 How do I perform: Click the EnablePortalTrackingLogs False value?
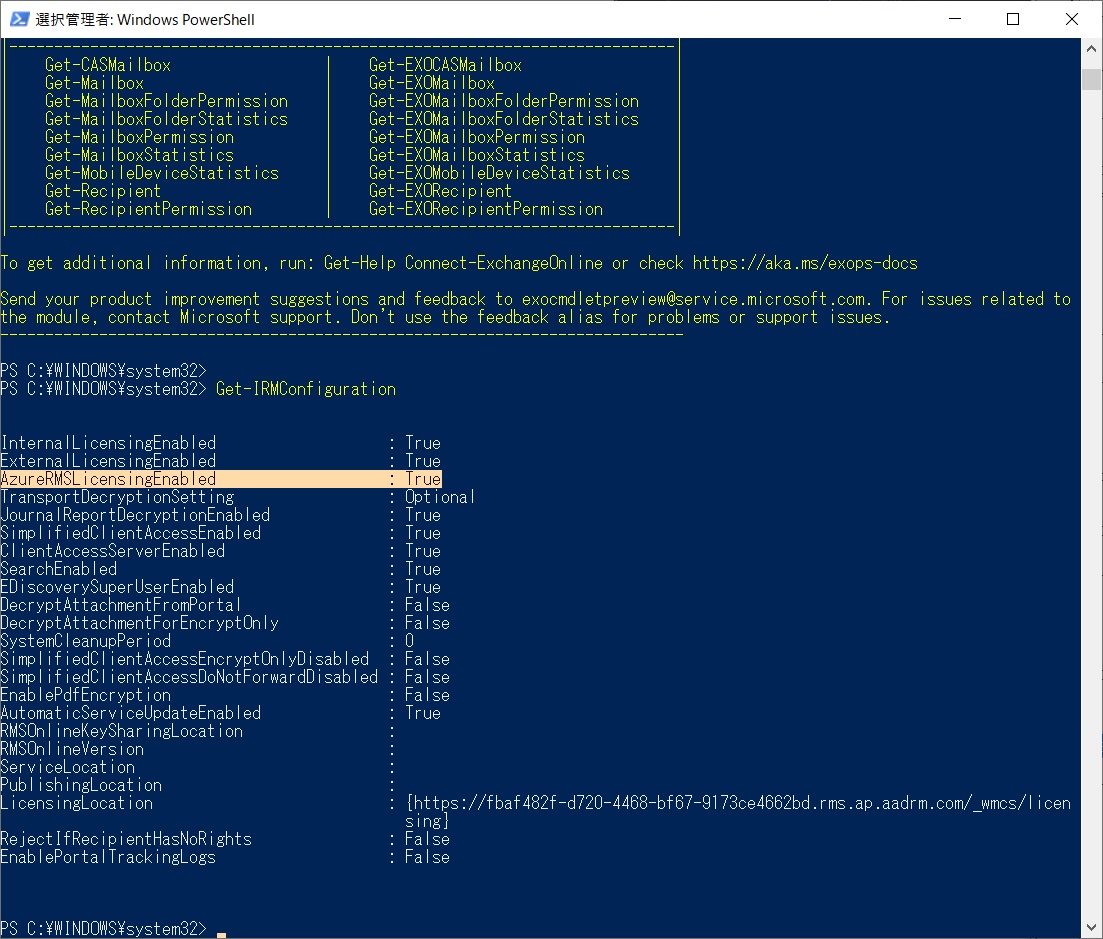click(426, 857)
